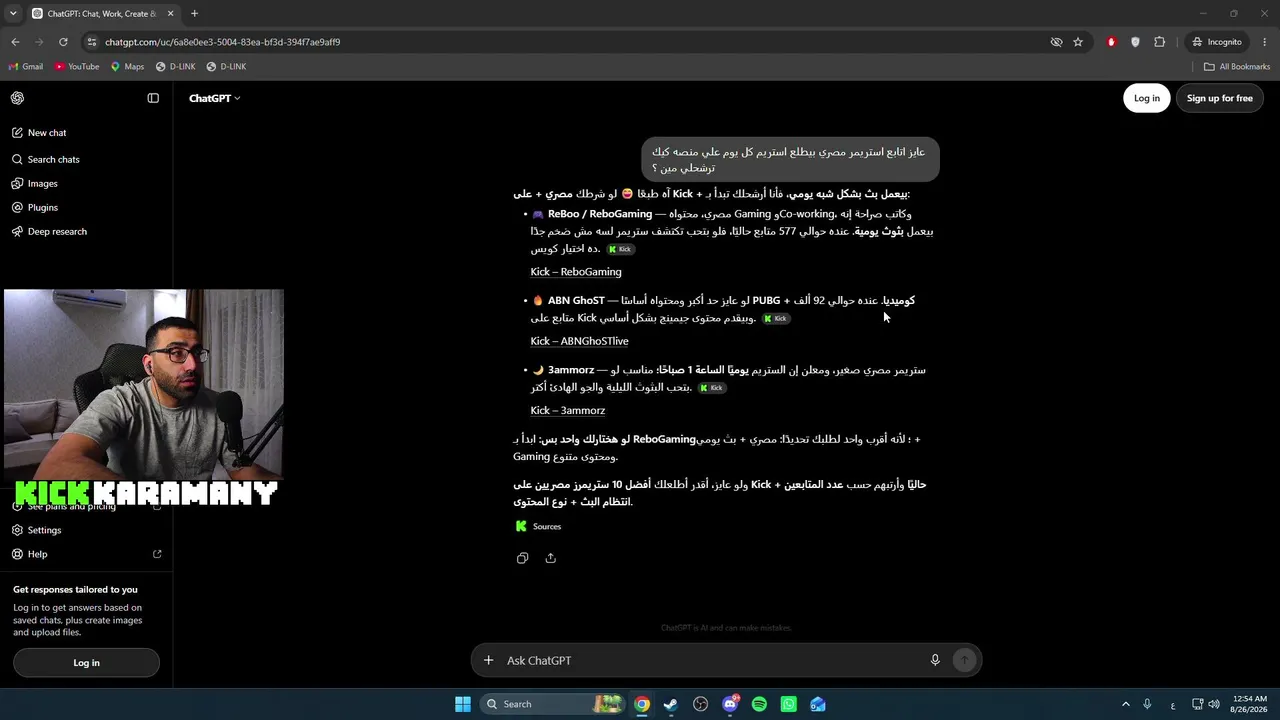
Task: Start a New chat
Action: tap(39, 133)
